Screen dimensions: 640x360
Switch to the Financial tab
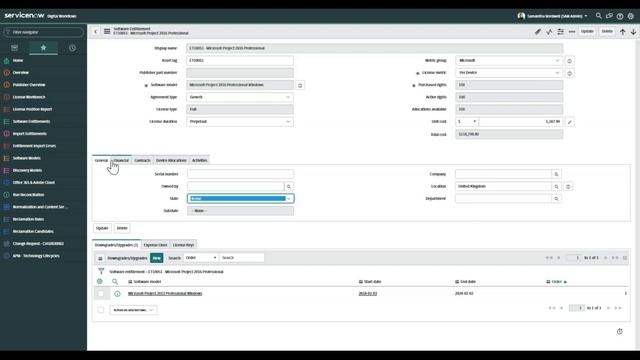click(x=121, y=160)
